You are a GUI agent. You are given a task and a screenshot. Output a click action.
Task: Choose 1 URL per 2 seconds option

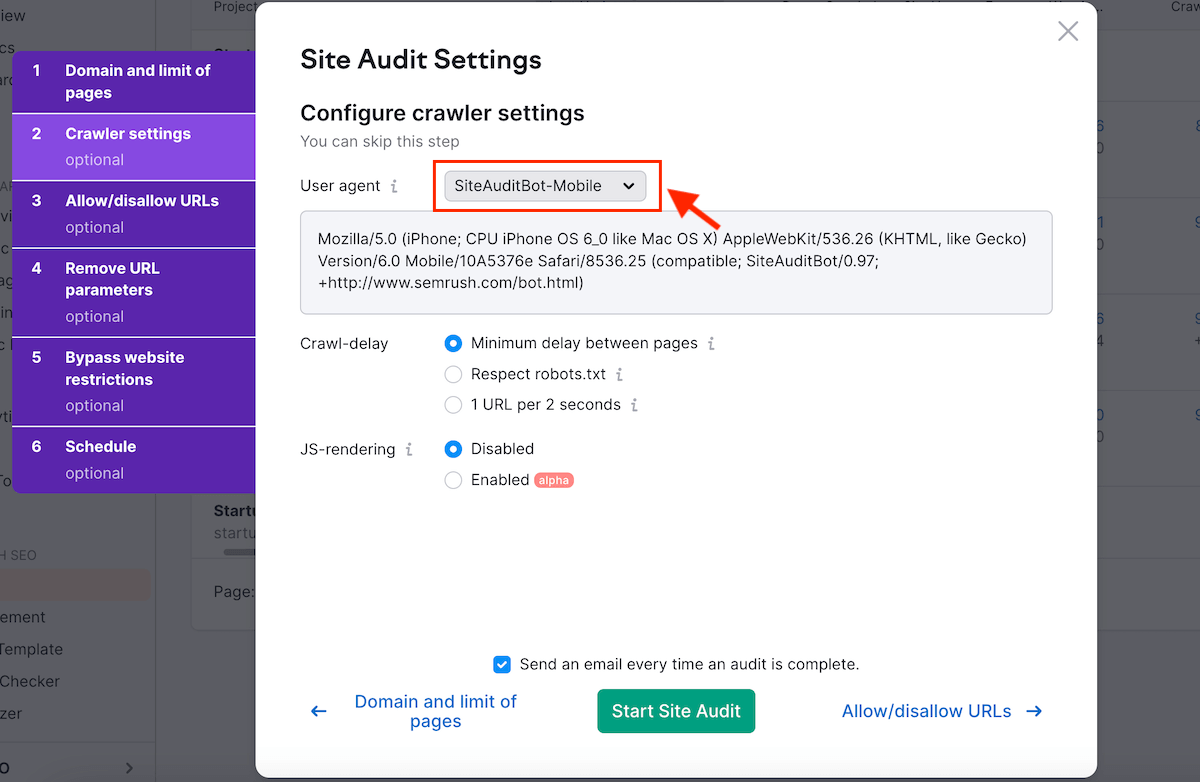[453, 405]
